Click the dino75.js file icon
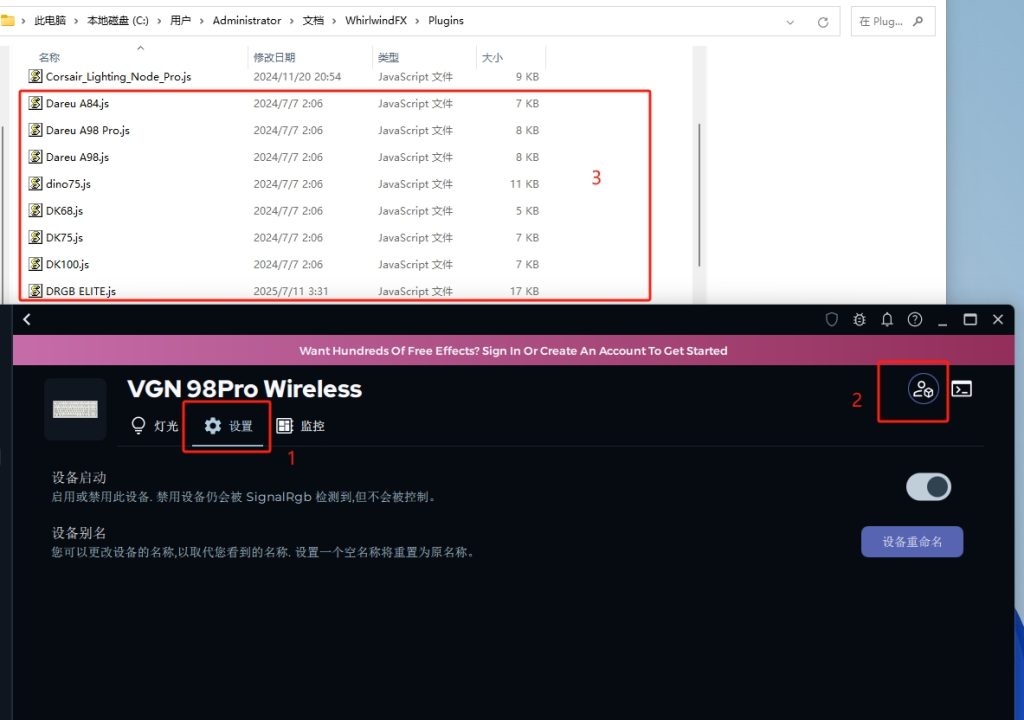 pos(35,184)
